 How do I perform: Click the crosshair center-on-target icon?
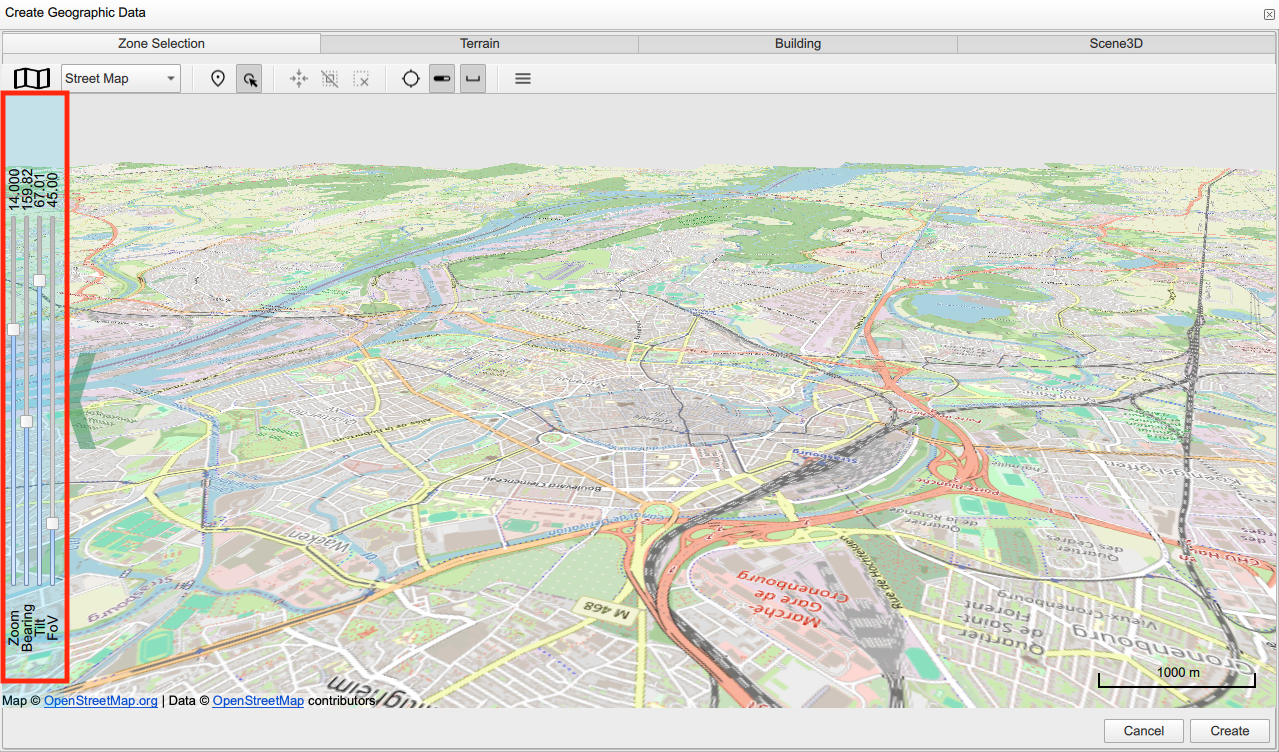[x=410, y=78]
